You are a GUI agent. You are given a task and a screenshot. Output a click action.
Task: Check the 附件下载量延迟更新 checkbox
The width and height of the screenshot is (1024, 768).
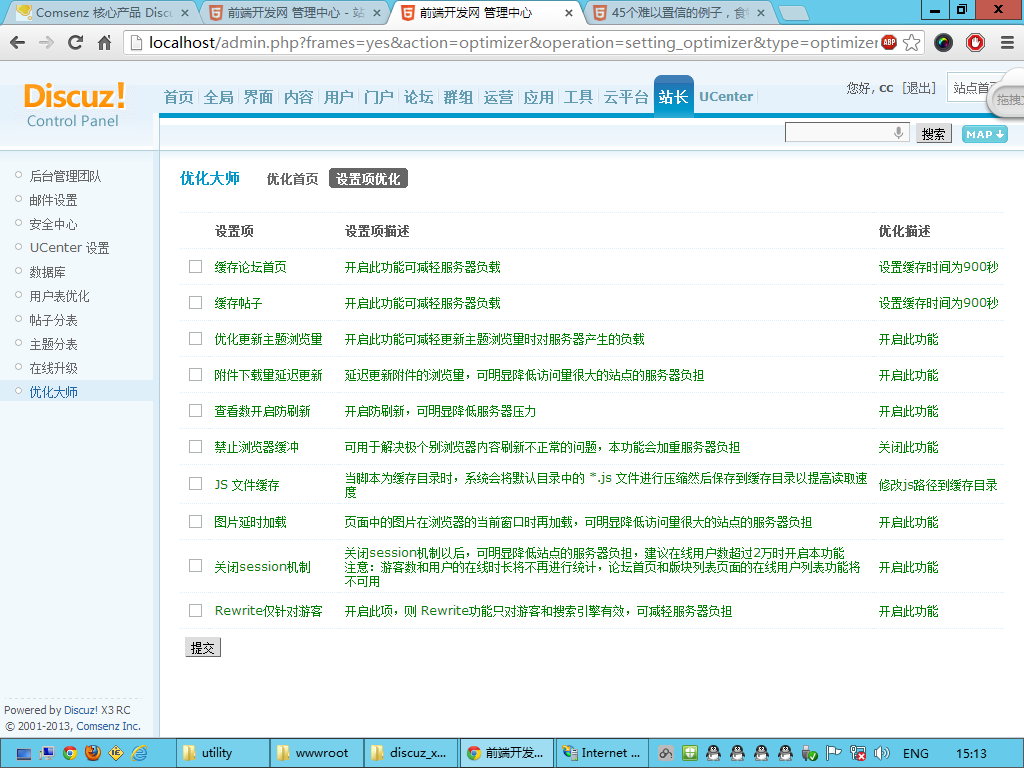(195, 374)
